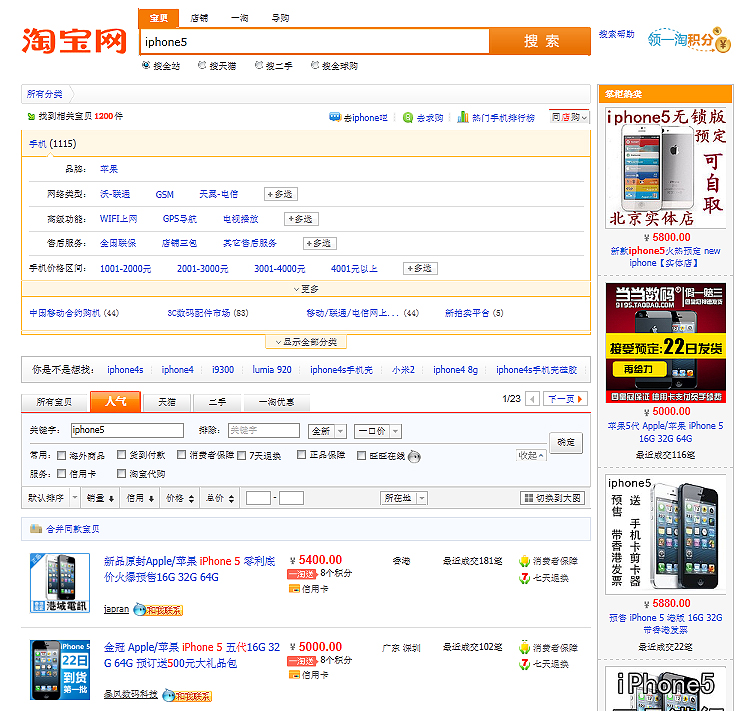The image size is (751, 711).
Task: Open the 一口价 dropdown
Action: pyautogui.click(x=378, y=431)
